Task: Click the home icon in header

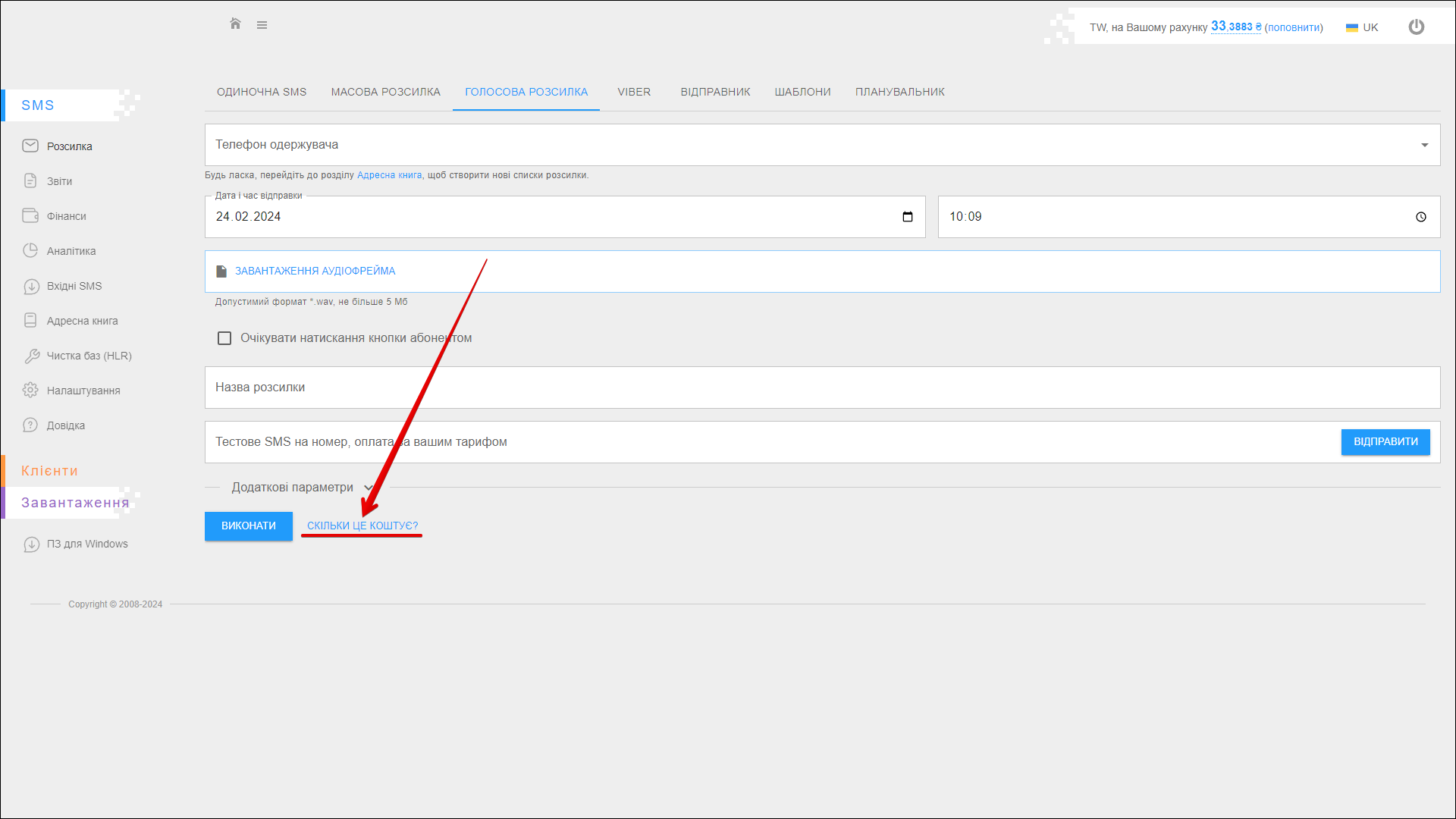Action: point(235,24)
